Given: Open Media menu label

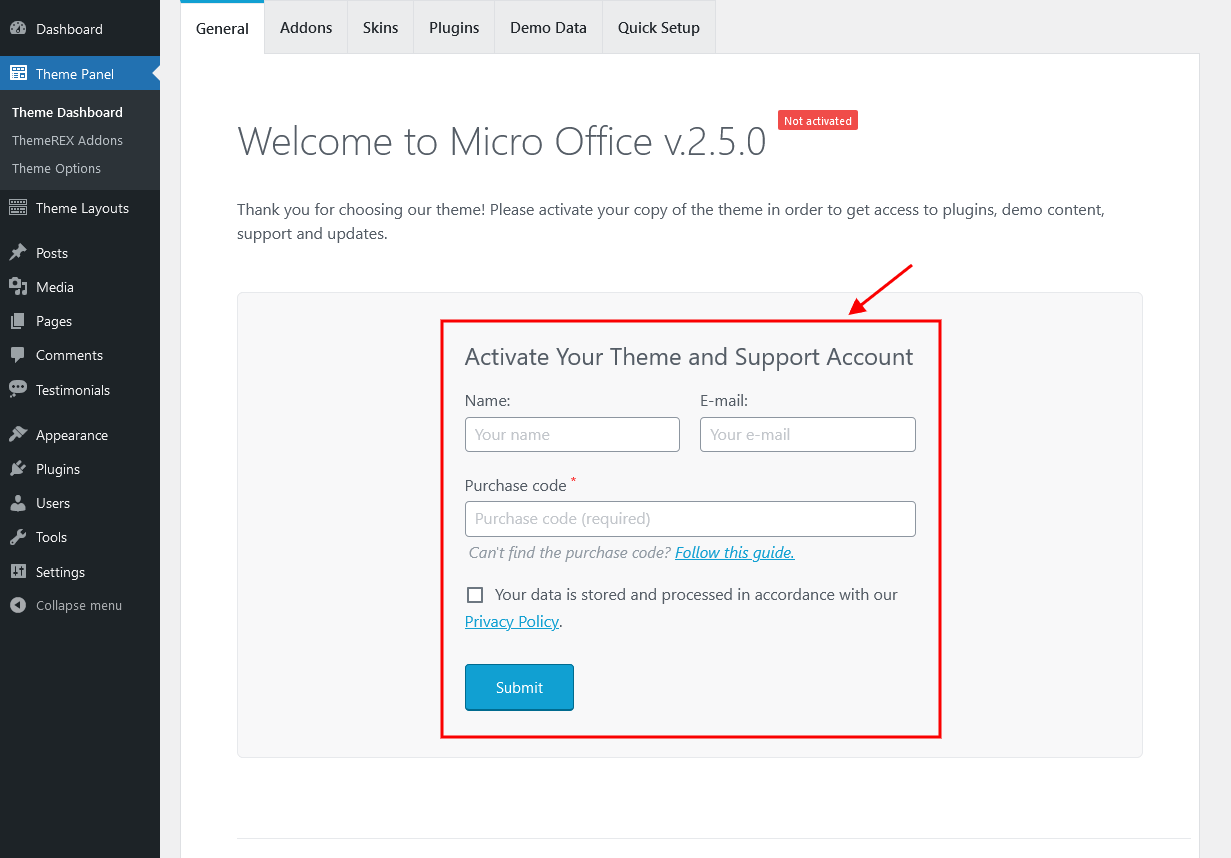Looking at the screenshot, I should click(55, 287).
